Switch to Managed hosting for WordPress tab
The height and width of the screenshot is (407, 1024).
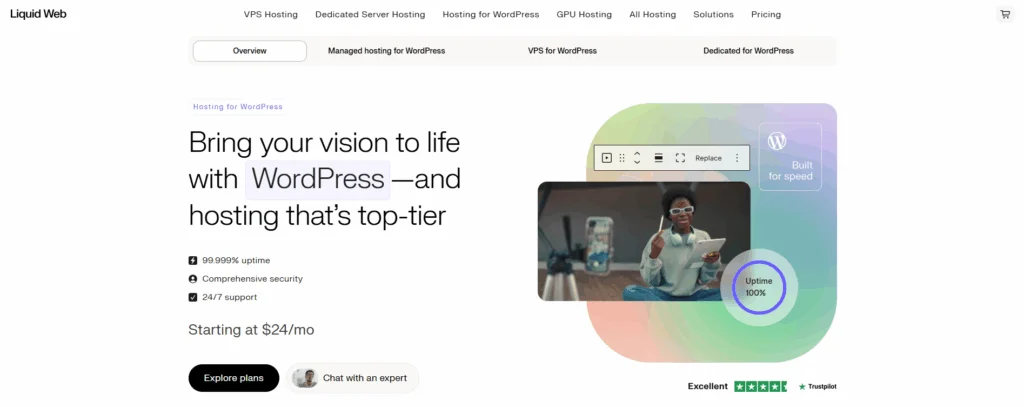[387, 51]
